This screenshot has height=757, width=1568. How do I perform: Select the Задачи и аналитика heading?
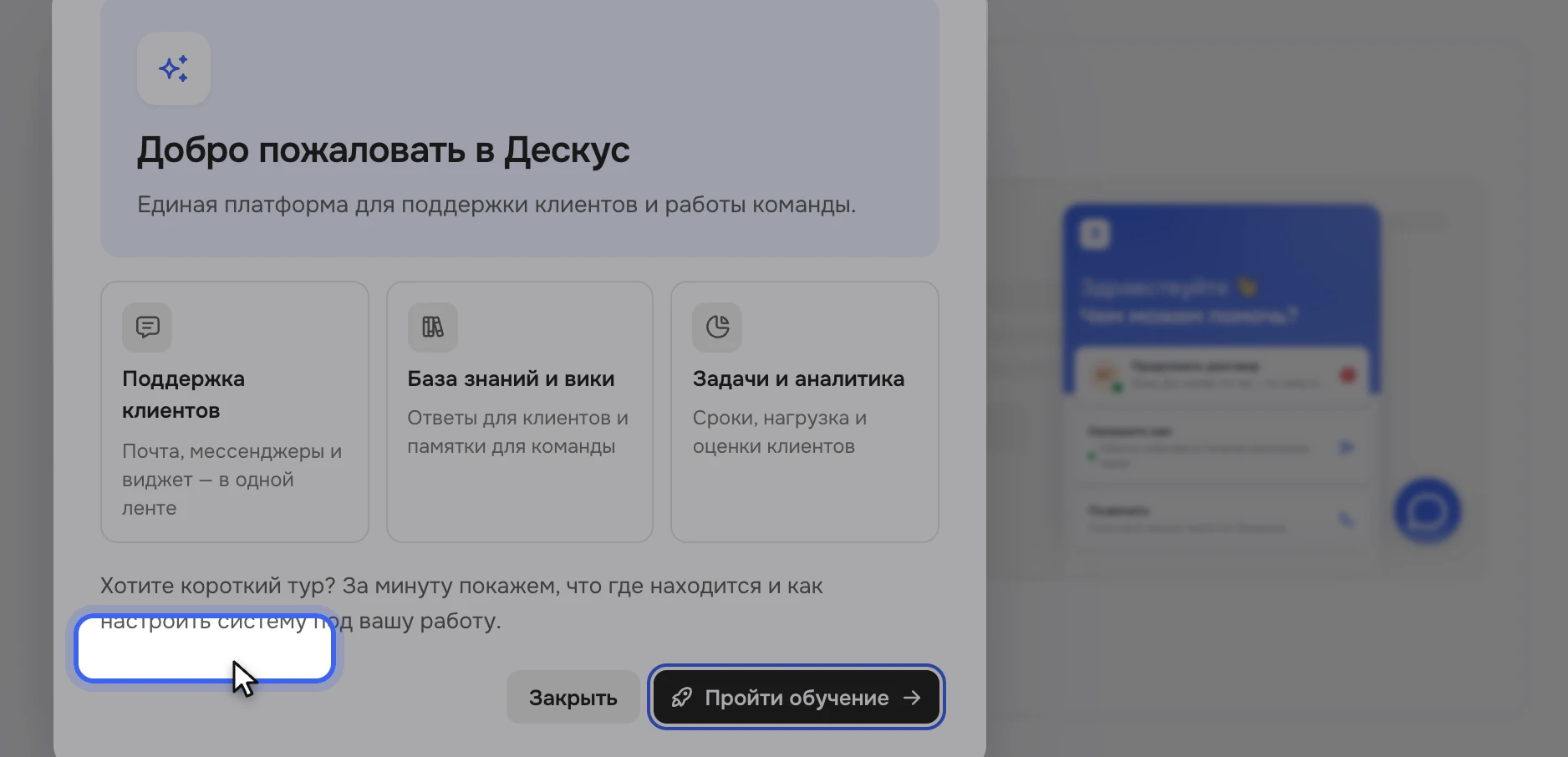click(798, 378)
